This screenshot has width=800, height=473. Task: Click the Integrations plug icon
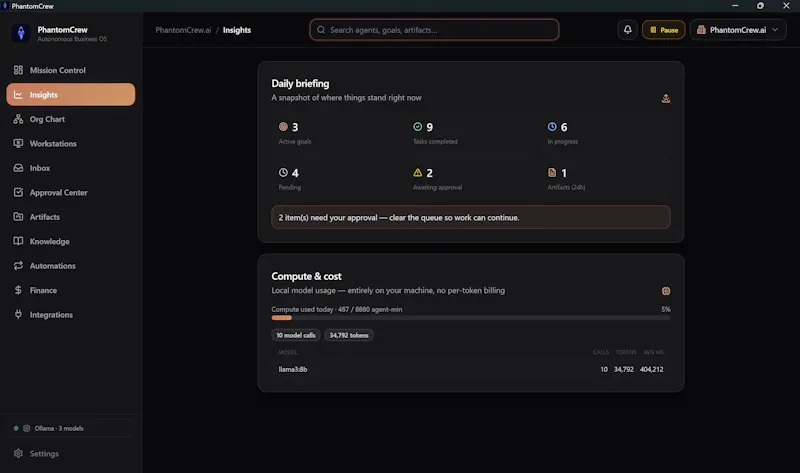[18, 314]
